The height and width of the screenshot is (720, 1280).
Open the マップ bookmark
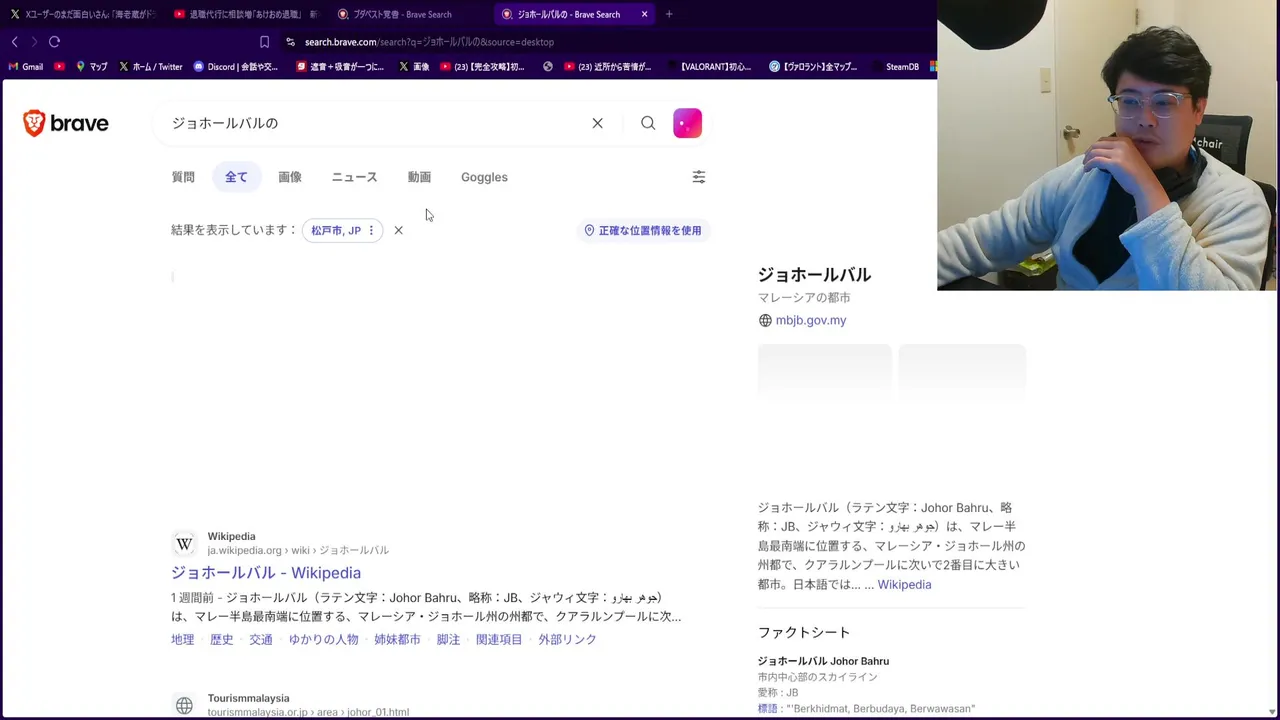(92, 67)
